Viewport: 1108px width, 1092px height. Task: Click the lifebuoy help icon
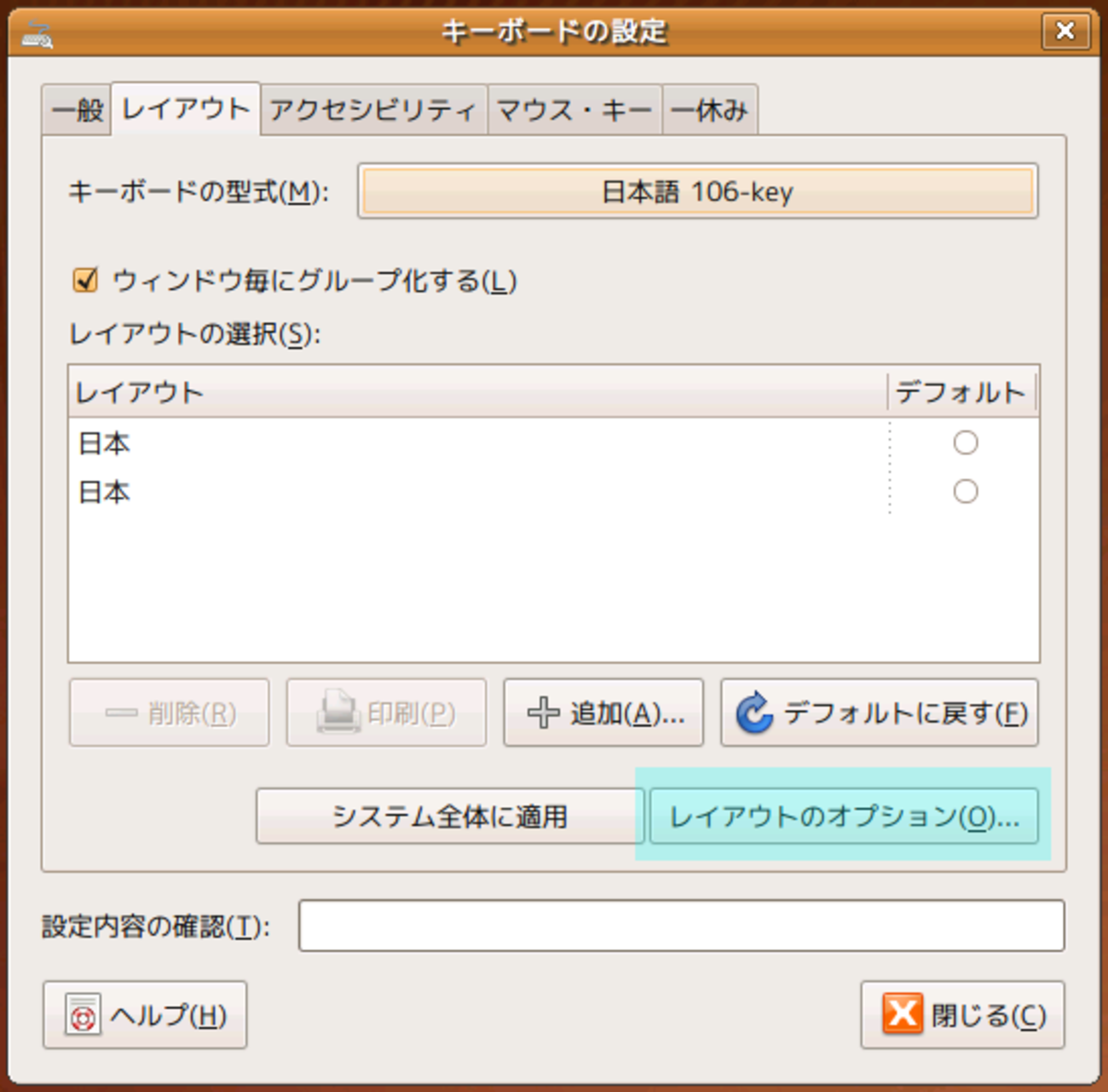pyautogui.click(x=83, y=1015)
